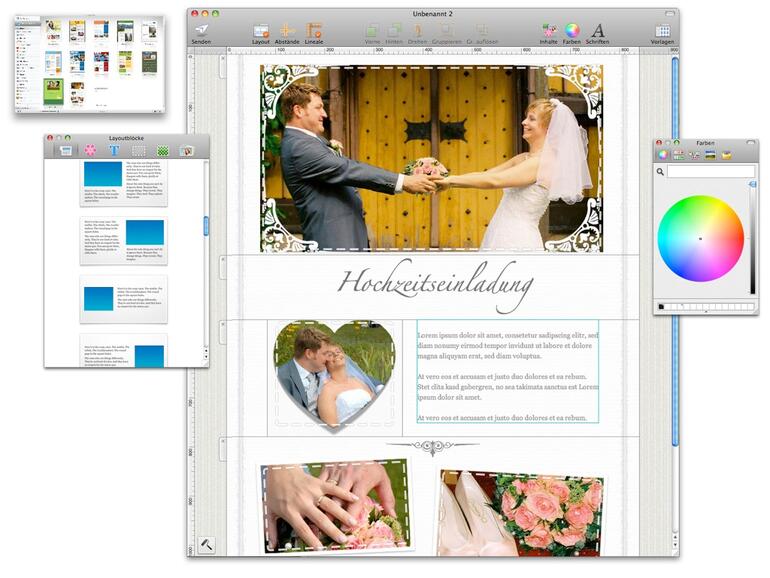Click the center of the color wheel
Screen dimensions: 770x578
(700, 239)
